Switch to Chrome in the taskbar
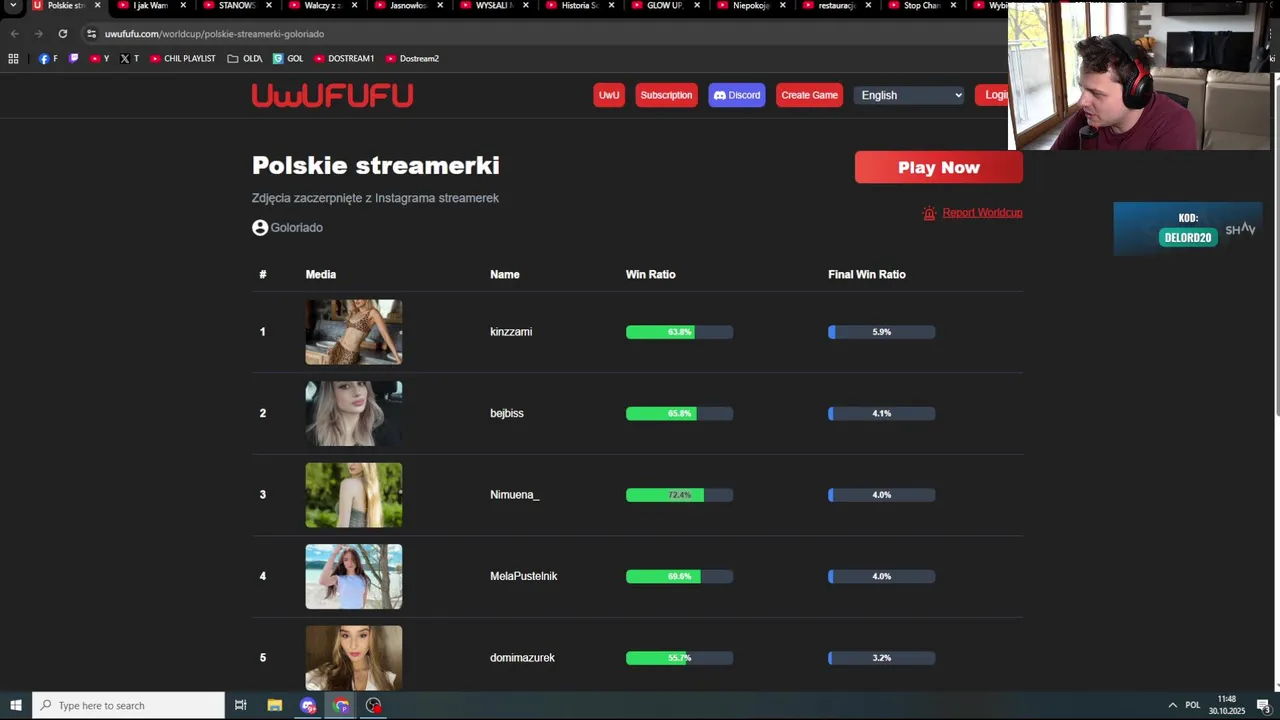Screen dimensions: 1280x720 [x=341, y=705]
